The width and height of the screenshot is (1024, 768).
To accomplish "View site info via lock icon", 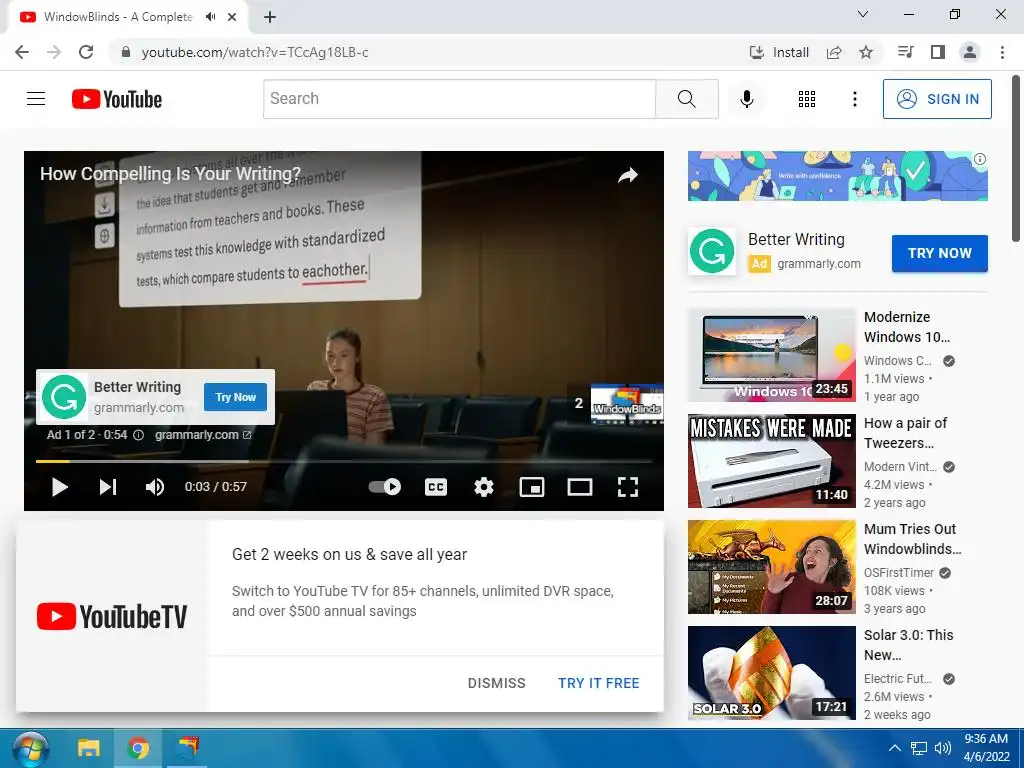I will click(x=126, y=52).
